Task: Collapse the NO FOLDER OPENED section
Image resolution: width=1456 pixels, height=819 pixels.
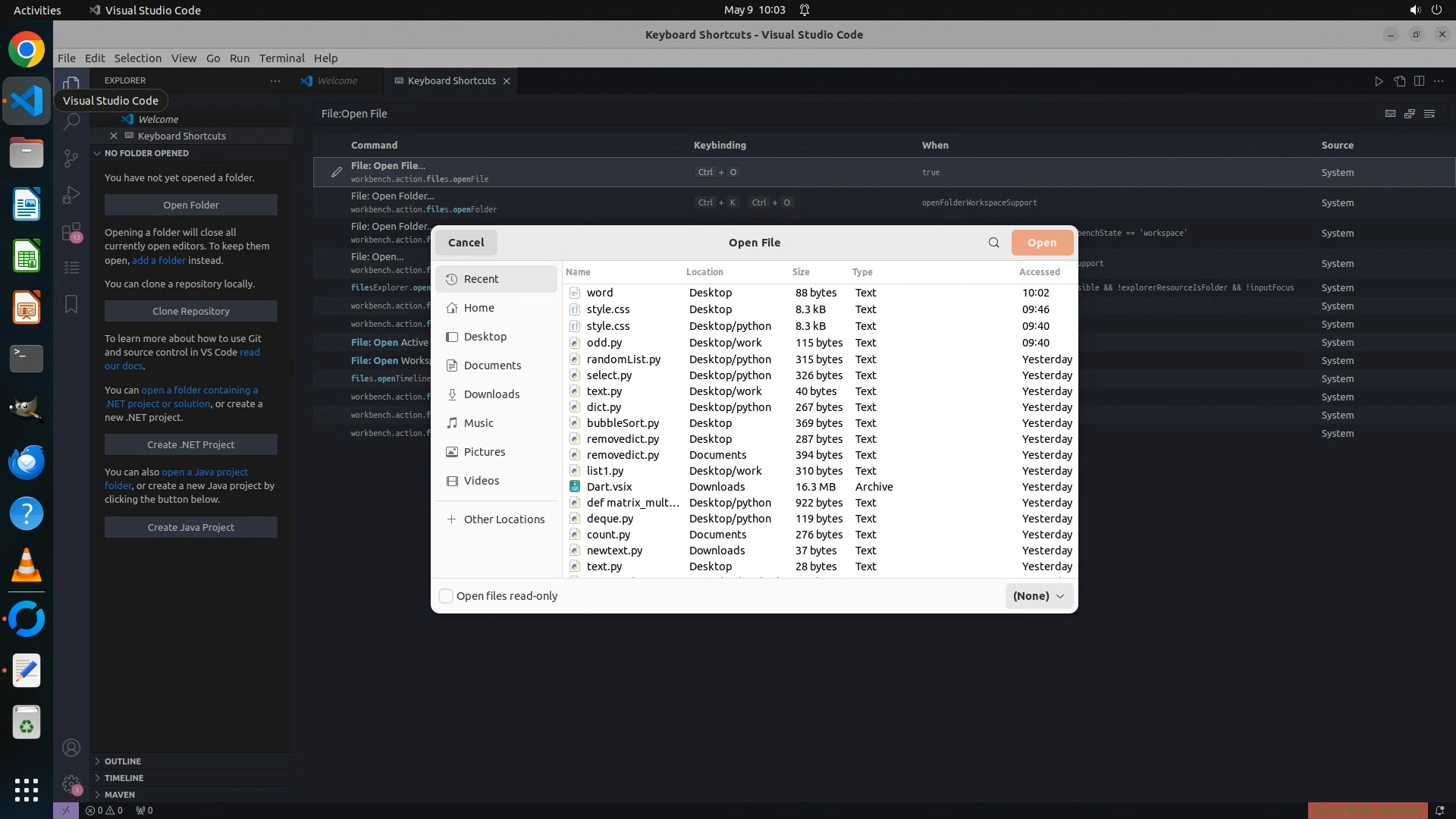Action: (146, 153)
